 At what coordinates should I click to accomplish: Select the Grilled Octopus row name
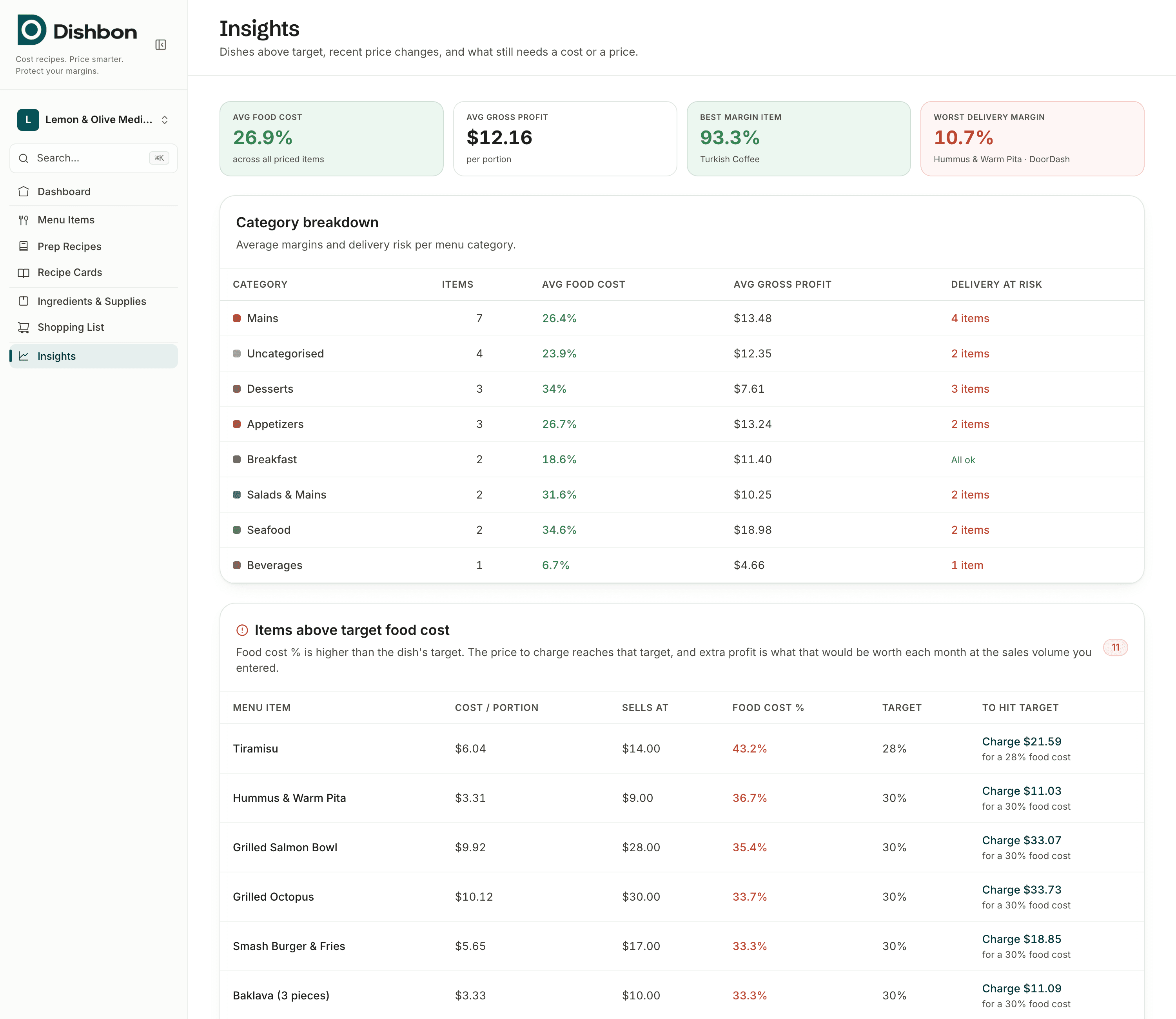click(273, 897)
